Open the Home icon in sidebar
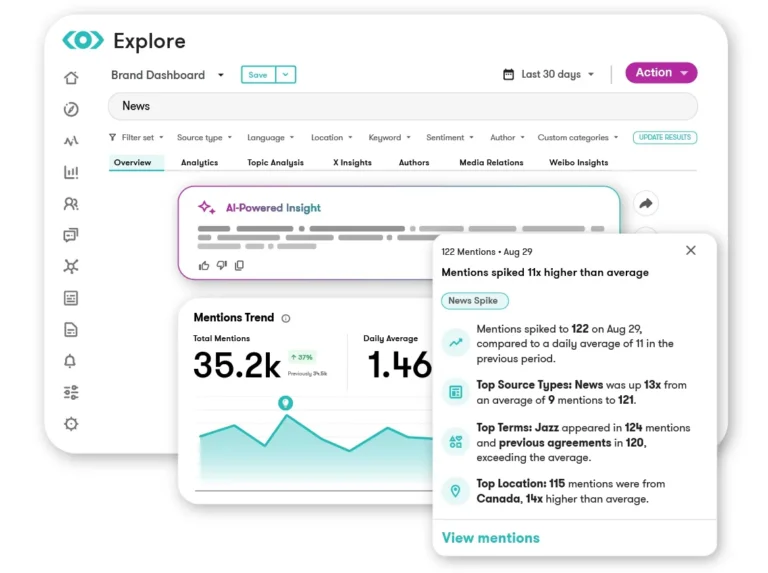This screenshot has width=768, height=573. (x=71, y=78)
